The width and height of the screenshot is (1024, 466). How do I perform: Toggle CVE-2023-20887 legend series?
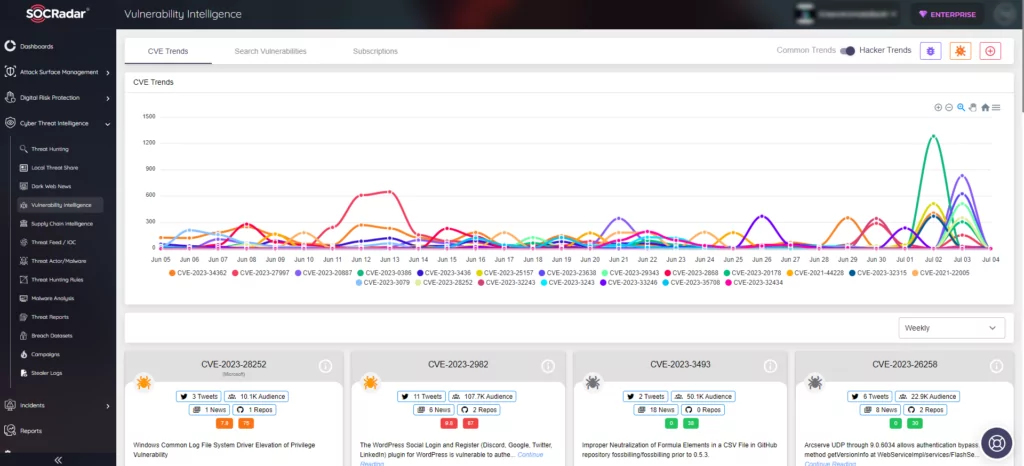point(321,273)
